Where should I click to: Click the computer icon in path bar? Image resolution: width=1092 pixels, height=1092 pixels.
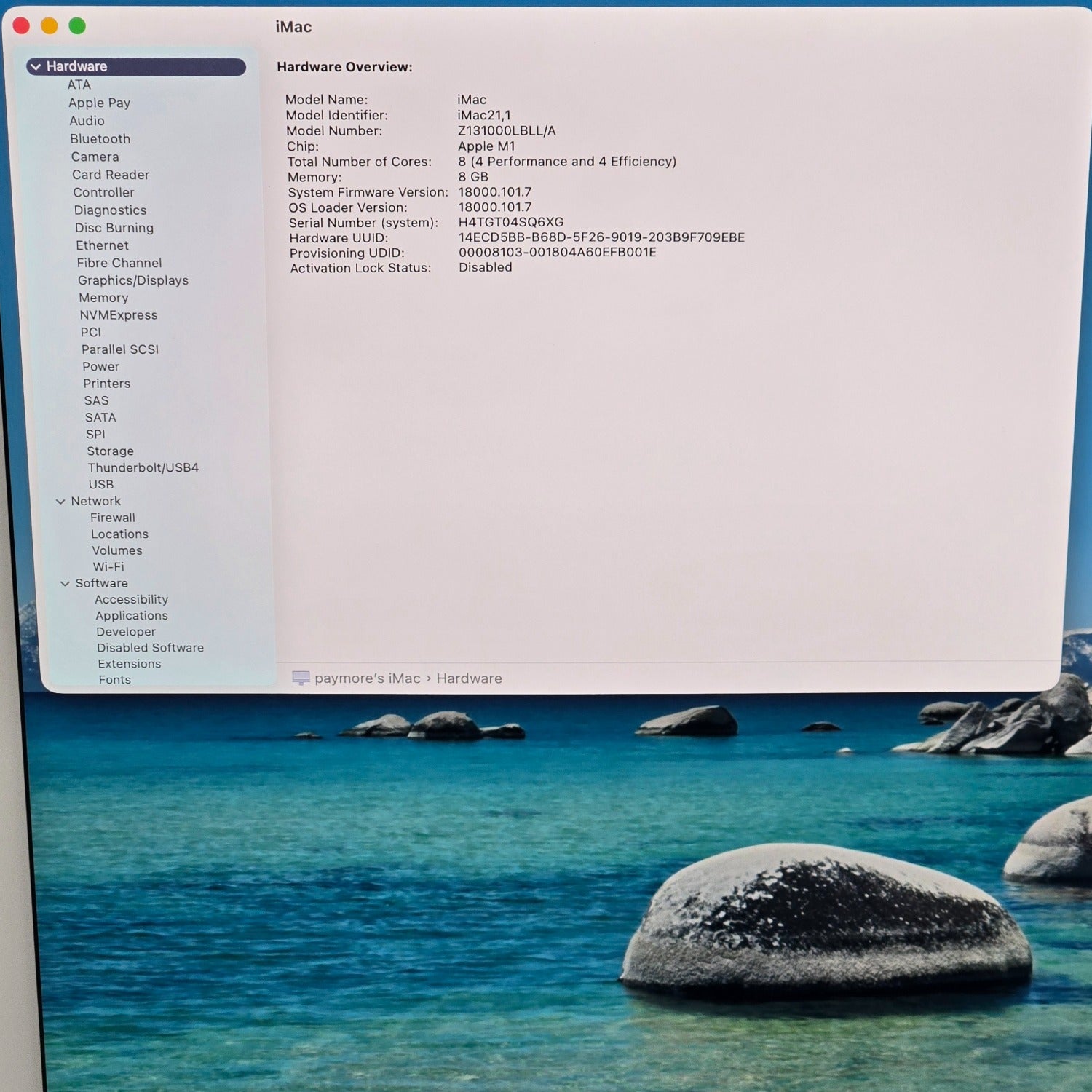[301, 678]
